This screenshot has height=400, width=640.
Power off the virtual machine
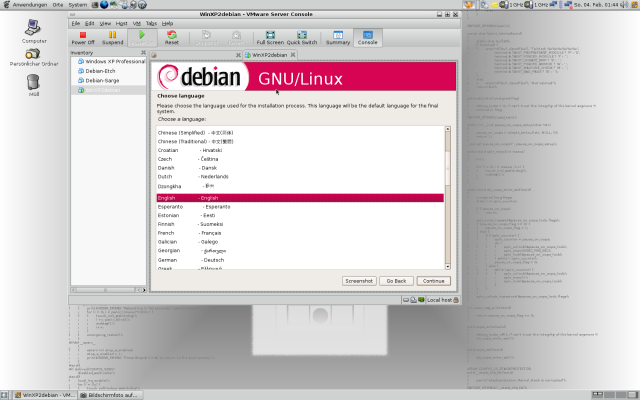(83, 38)
